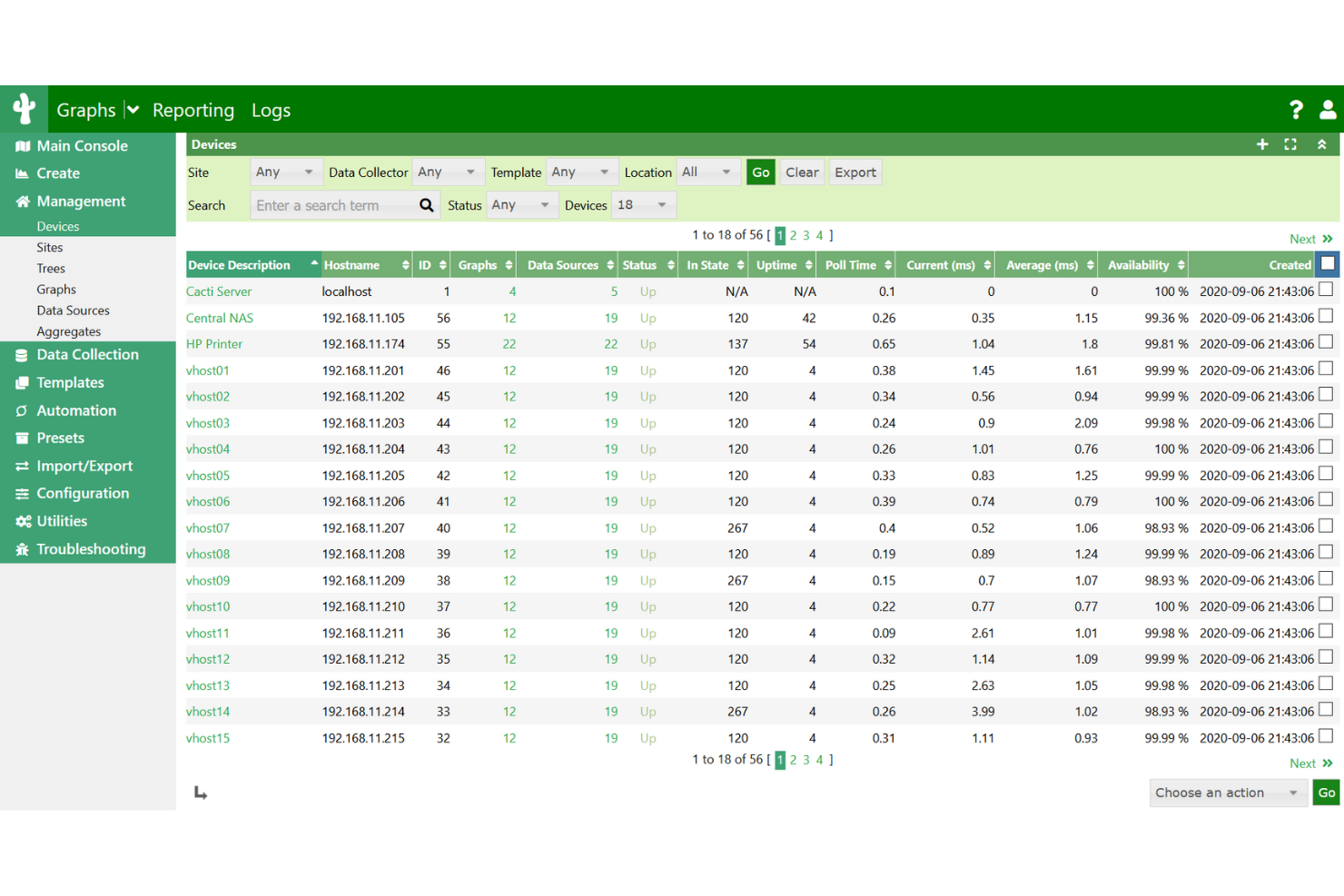Click the Main Console icon
Image resolution: width=1344 pixels, height=896 pixels.
pyautogui.click(x=22, y=145)
